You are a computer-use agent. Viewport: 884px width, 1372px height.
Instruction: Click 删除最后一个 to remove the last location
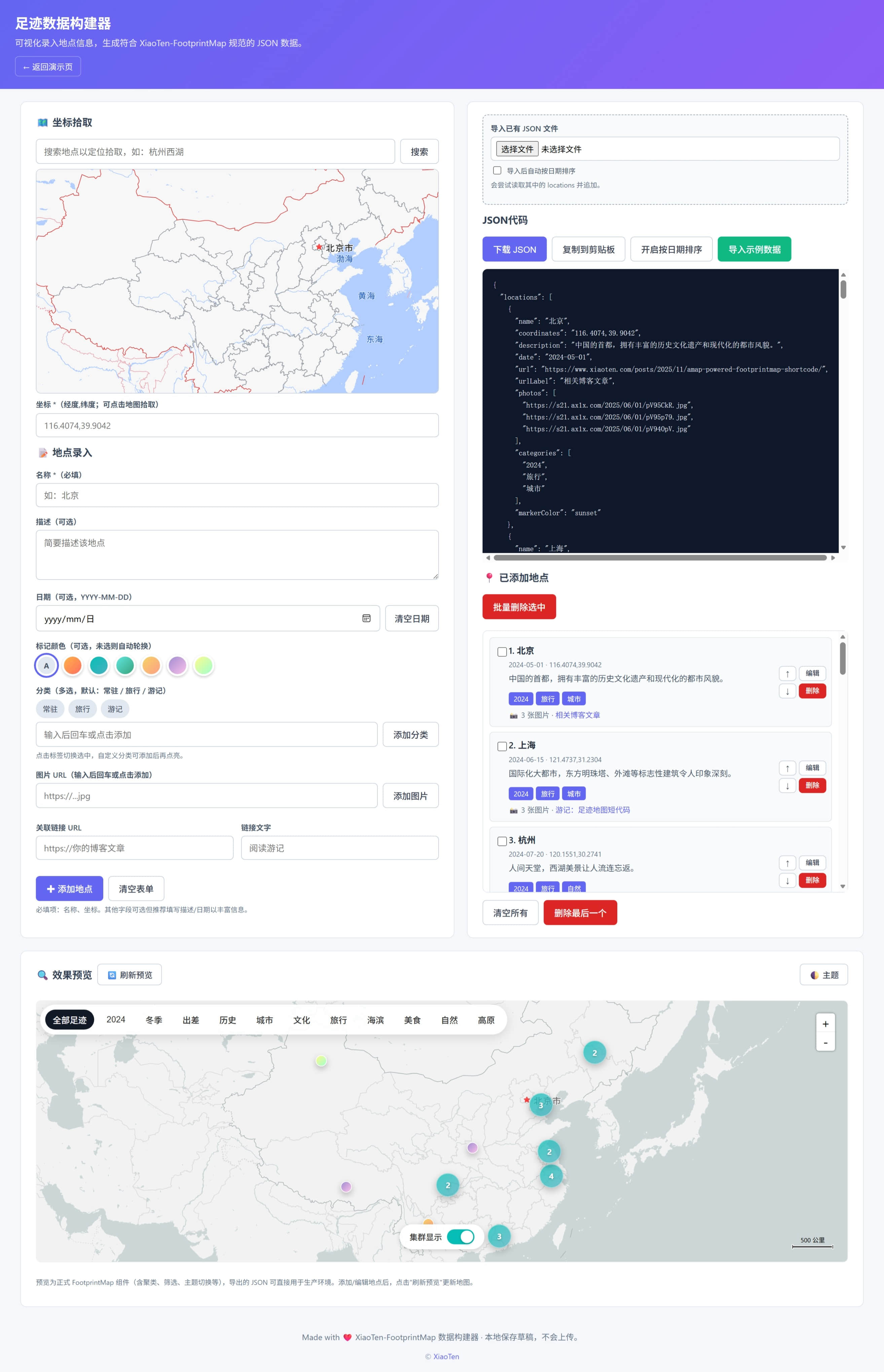coord(580,913)
